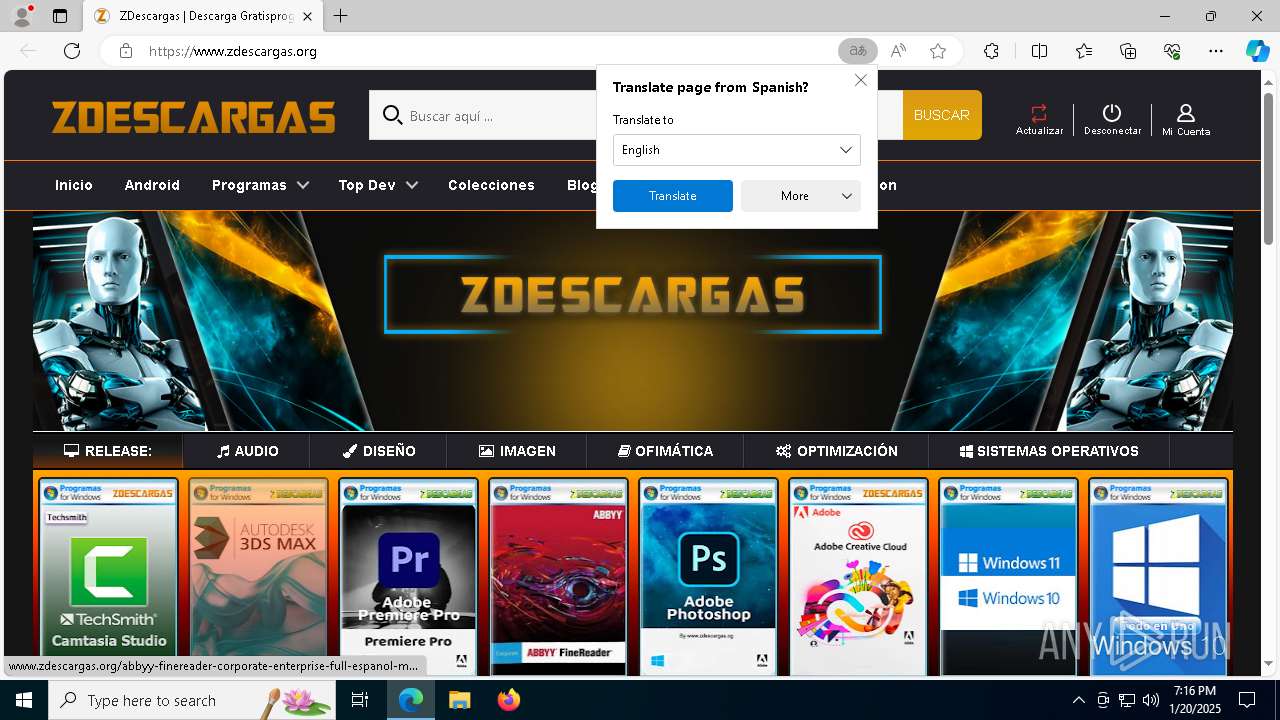The height and width of the screenshot is (720, 1280).
Task: Launch File Explorer from taskbar
Action: [x=459, y=700]
